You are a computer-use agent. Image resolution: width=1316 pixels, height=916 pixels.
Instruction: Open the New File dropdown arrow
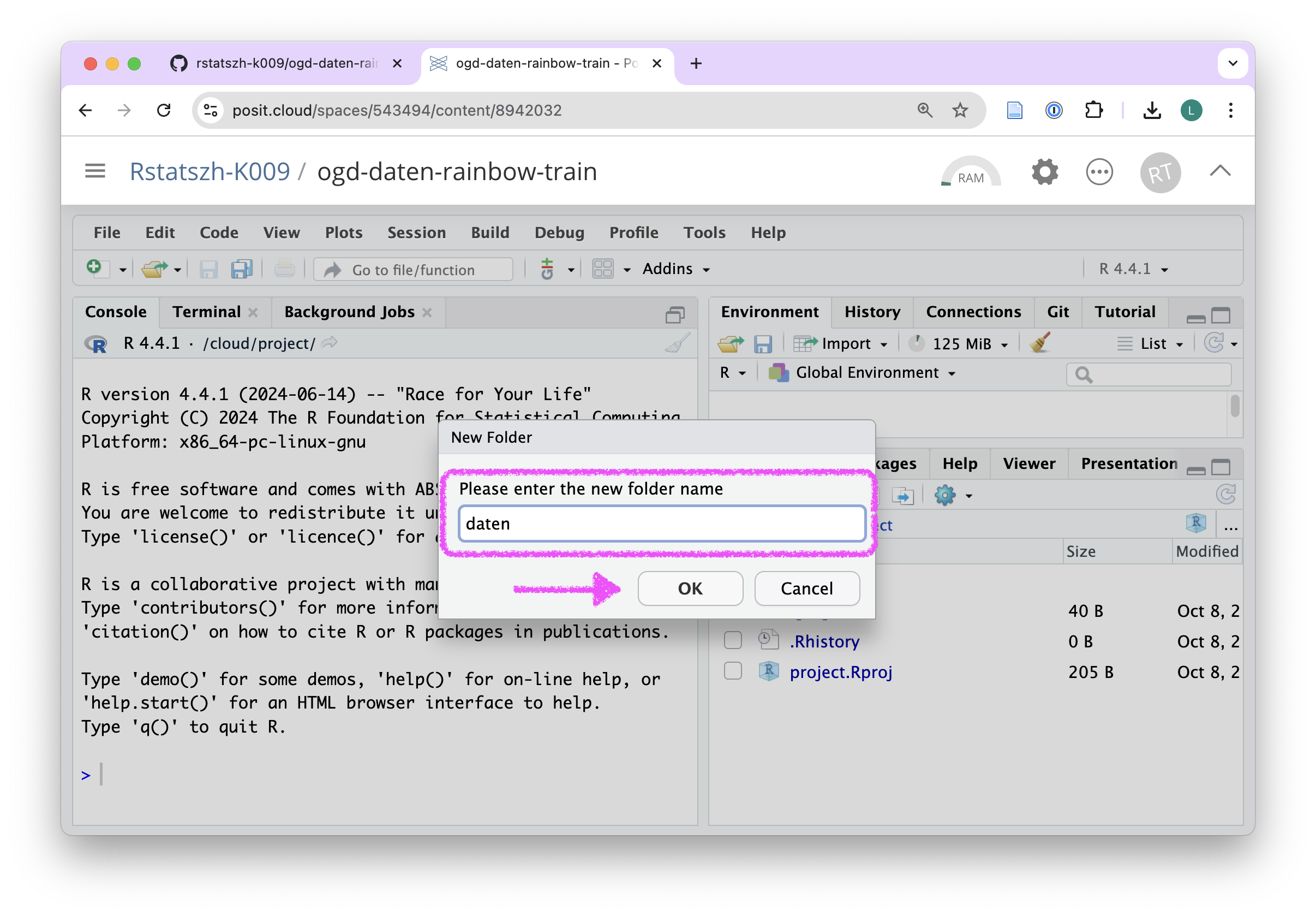coord(123,270)
